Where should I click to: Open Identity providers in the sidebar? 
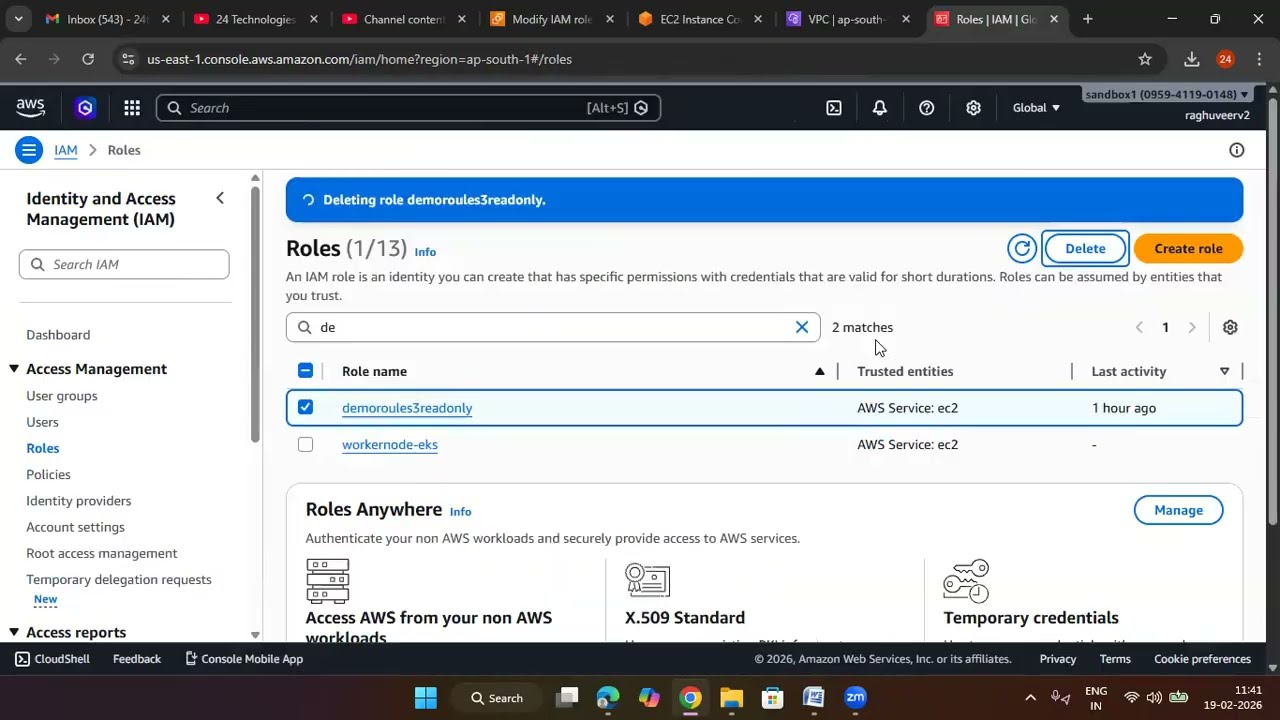click(x=78, y=500)
